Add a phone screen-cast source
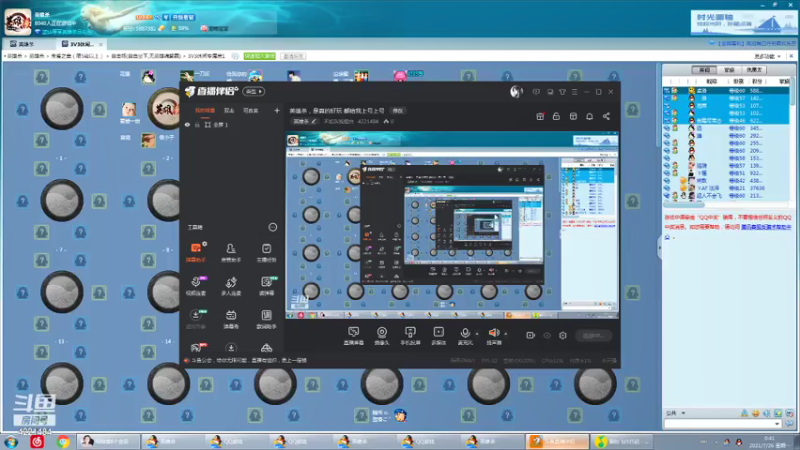The image size is (800, 450). tap(410, 336)
